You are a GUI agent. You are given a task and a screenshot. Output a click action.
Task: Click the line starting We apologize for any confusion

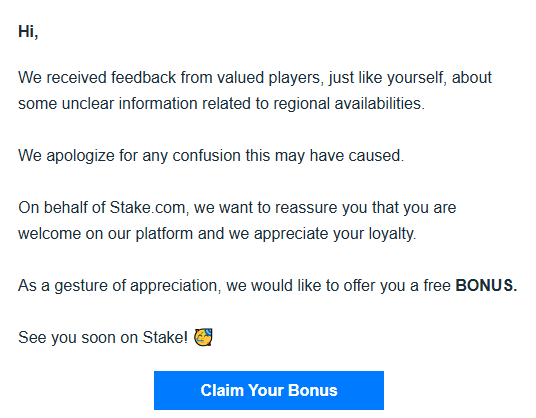[x=211, y=156]
